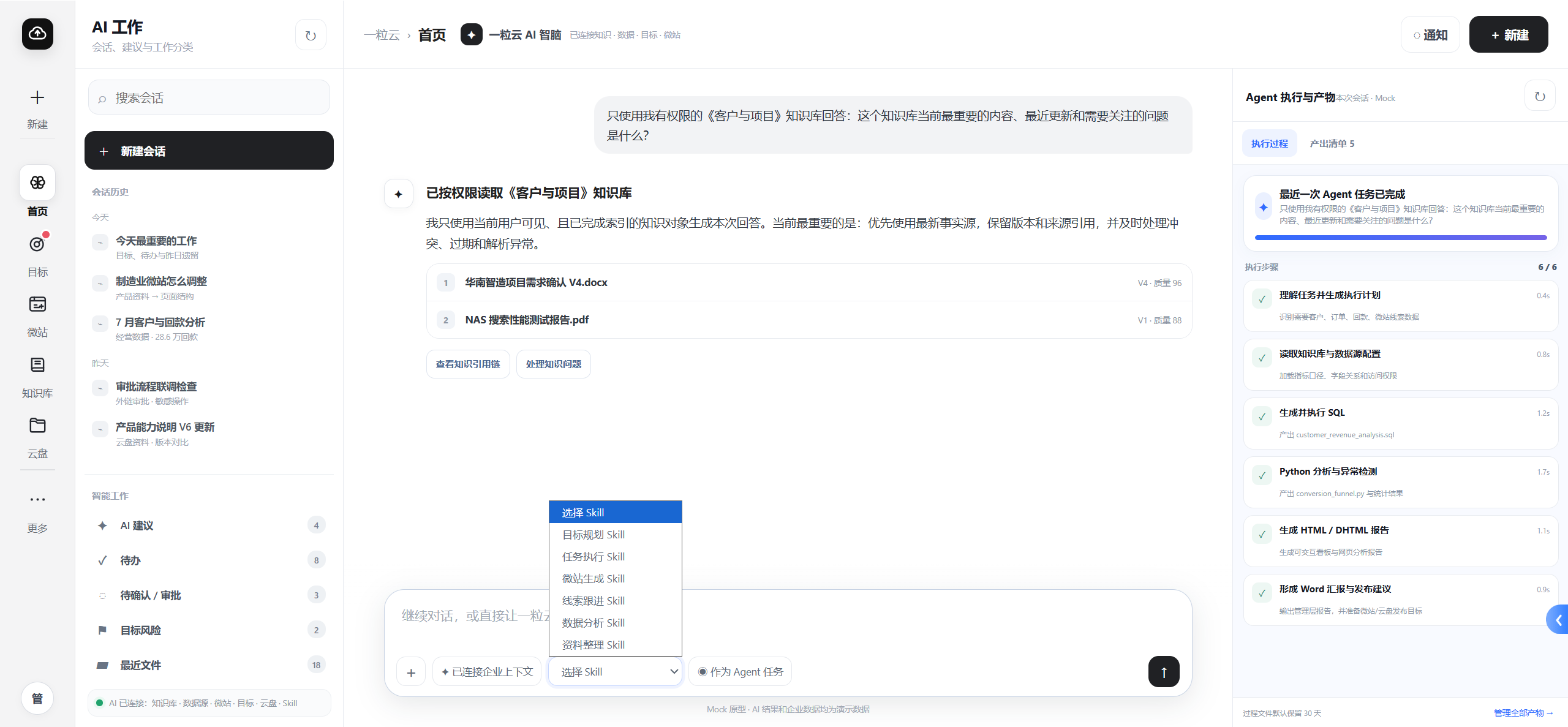
Task: Open AI 建议 in 智能工作 list
Action: click(x=209, y=525)
